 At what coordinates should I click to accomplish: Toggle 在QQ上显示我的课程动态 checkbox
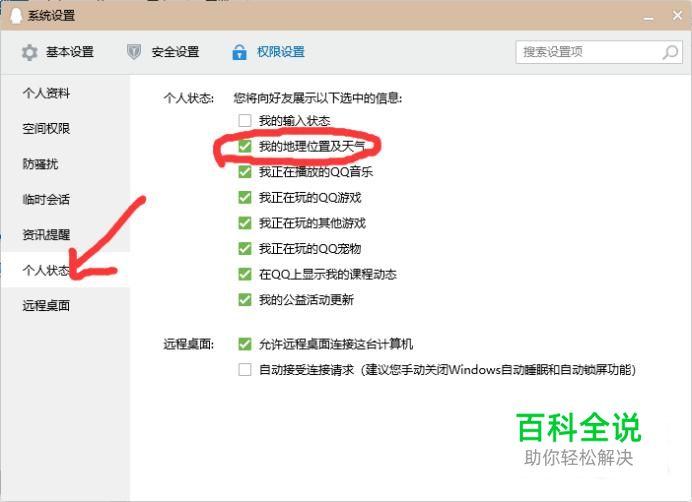pos(245,274)
